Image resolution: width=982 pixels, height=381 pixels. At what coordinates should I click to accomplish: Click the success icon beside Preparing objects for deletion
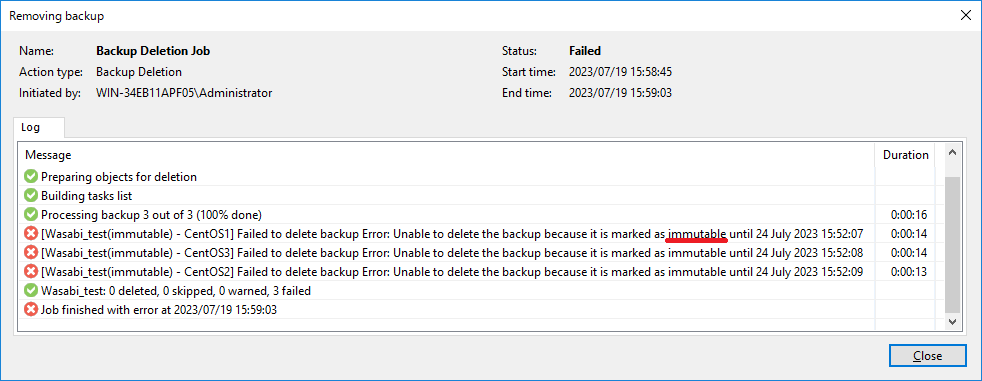31,177
